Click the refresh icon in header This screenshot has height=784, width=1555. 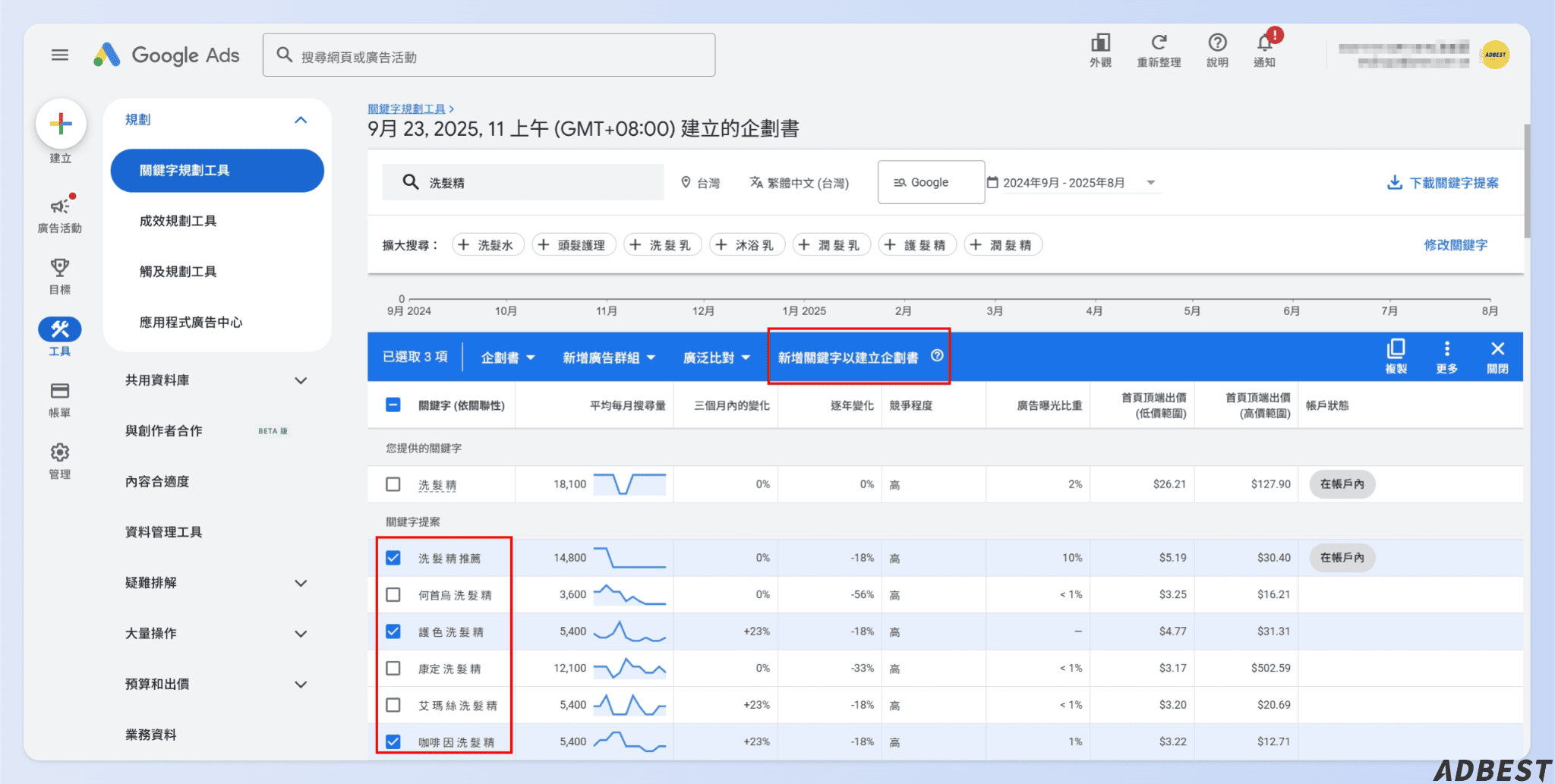coord(1159,43)
